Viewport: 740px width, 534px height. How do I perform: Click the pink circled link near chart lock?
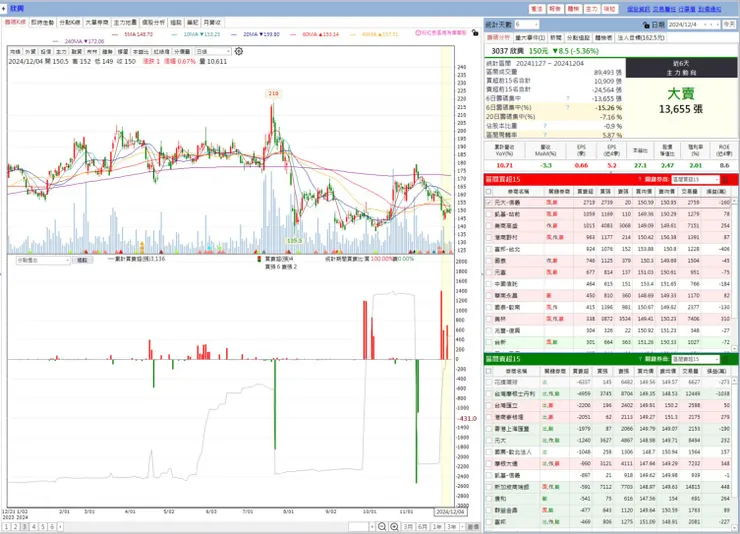[x=441, y=33]
